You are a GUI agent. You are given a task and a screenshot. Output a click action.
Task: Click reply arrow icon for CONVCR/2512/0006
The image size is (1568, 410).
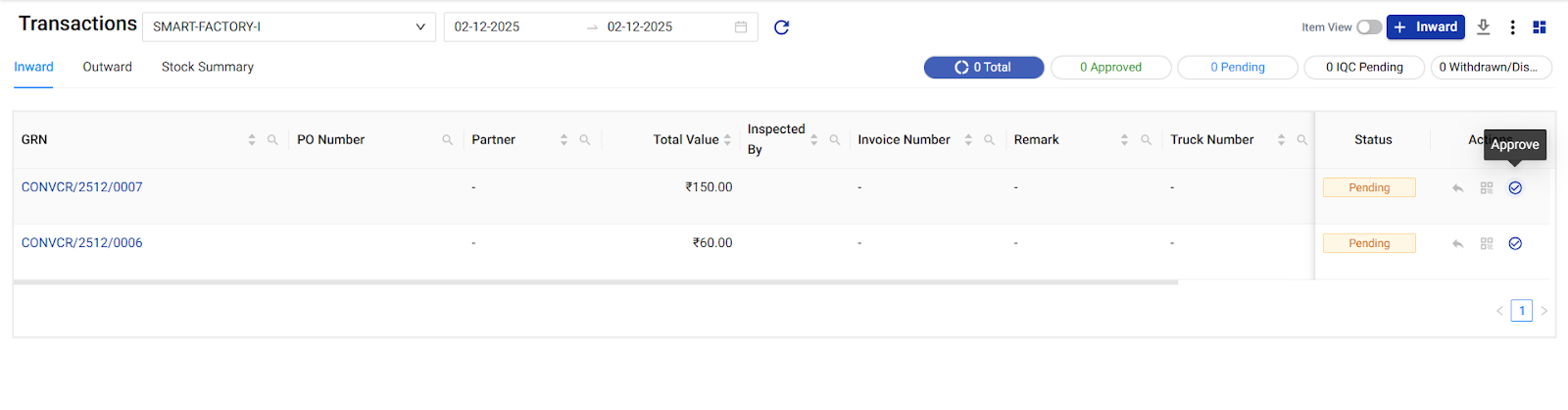pos(1458,243)
